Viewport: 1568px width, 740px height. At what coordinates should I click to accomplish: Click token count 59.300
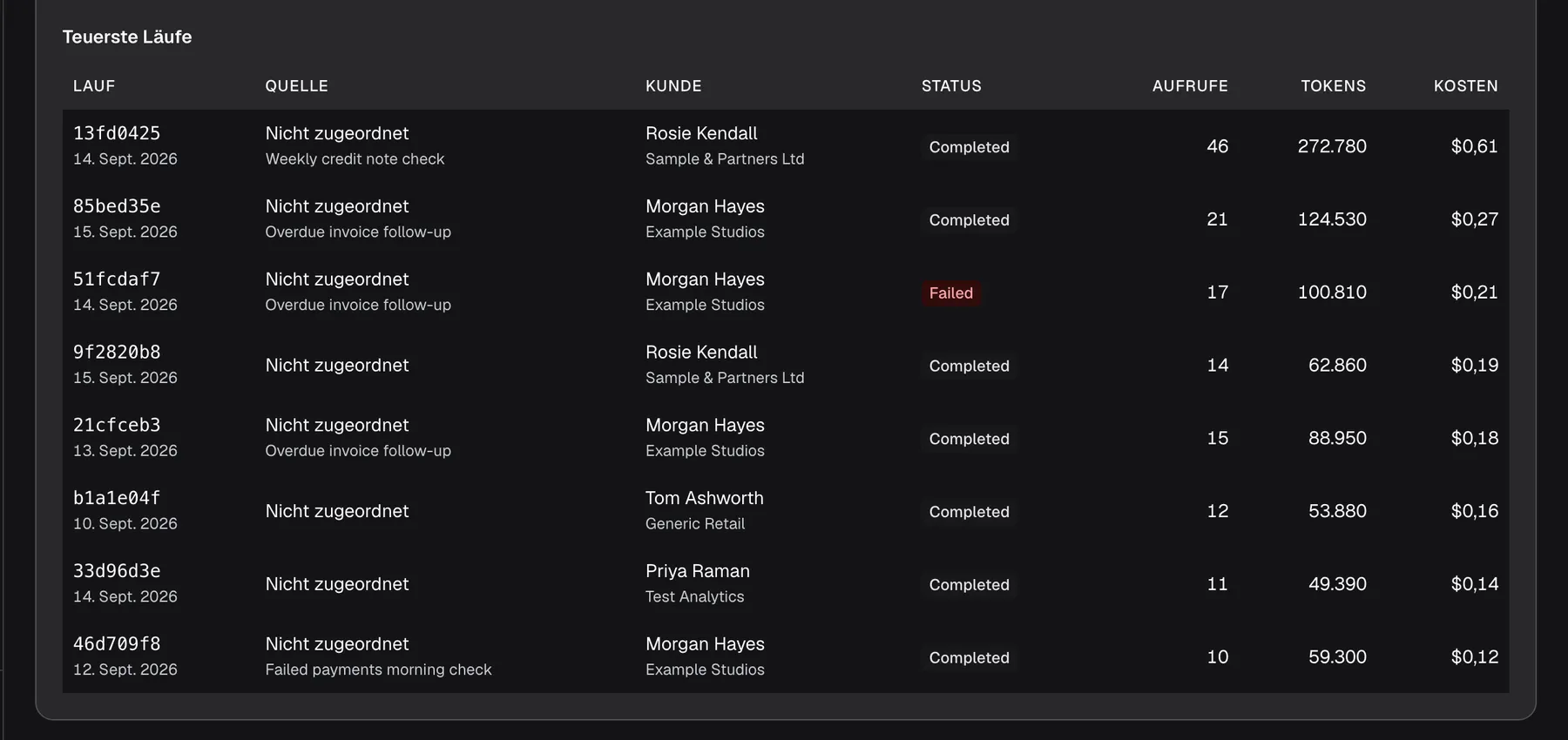pos(1337,657)
